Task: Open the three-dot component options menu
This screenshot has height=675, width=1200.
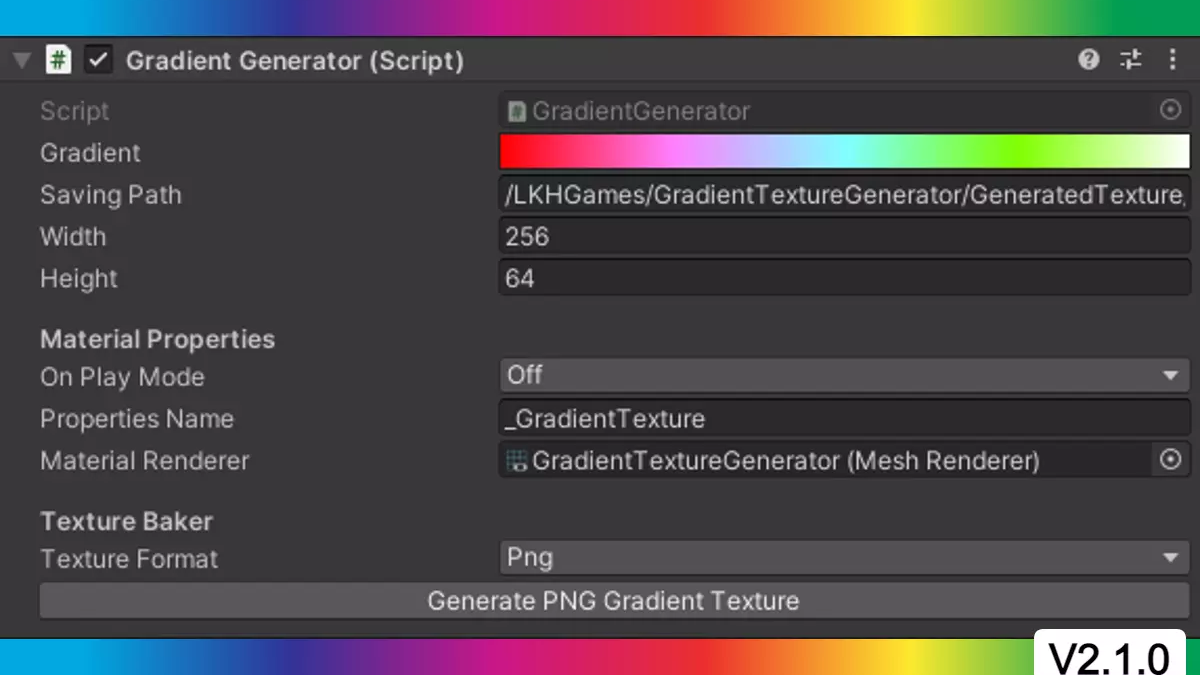Action: (x=1172, y=60)
